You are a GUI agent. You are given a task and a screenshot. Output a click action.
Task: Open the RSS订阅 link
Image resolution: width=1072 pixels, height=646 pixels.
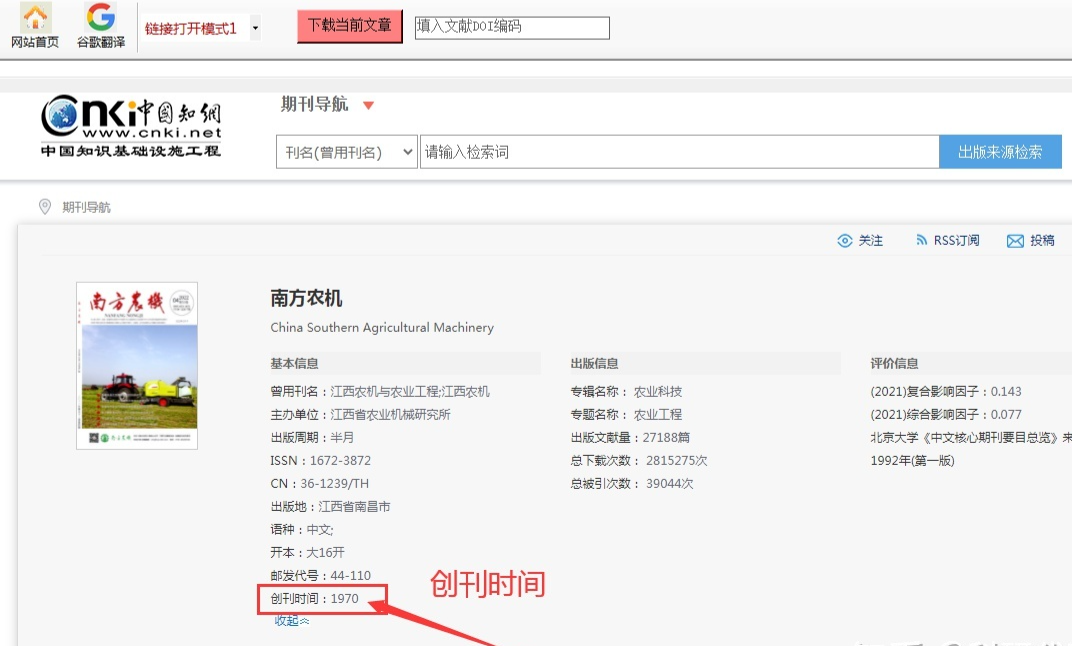coord(956,241)
